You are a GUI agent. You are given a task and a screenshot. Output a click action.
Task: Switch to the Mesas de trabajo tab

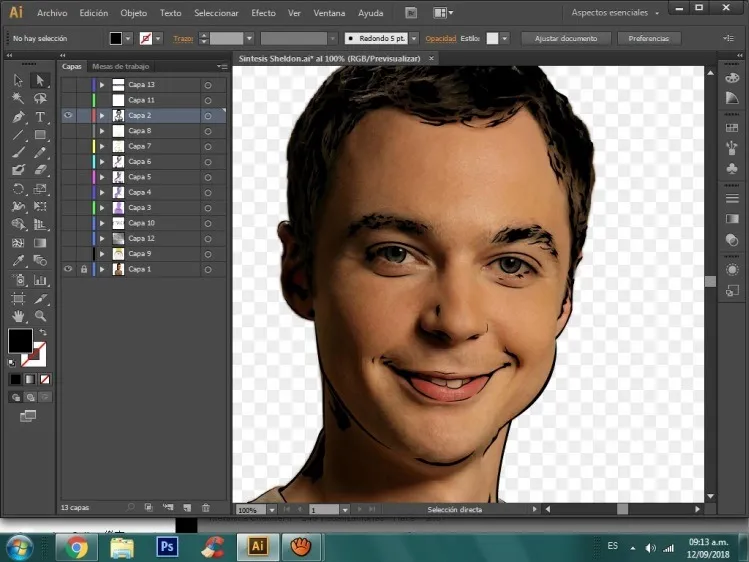pos(120,66)
